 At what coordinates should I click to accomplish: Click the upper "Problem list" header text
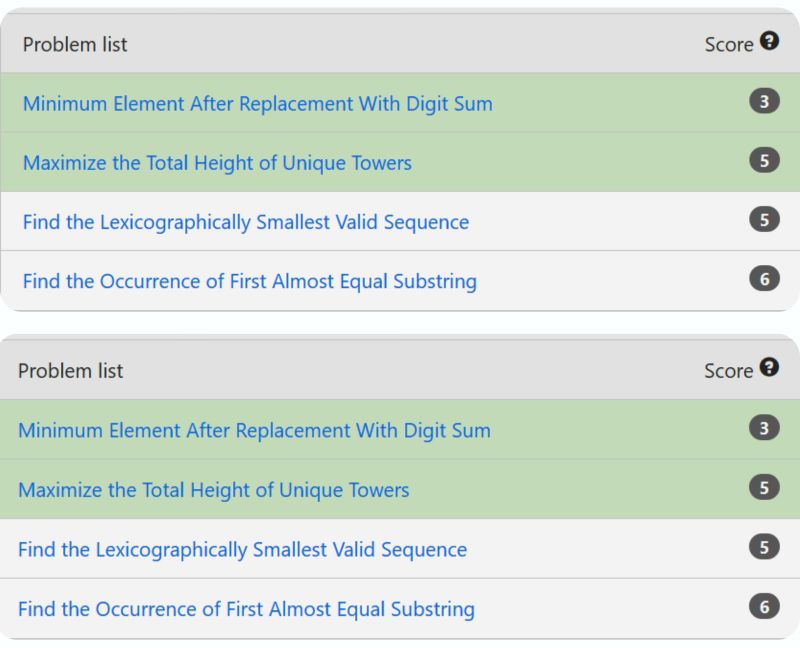click(x=75, y=44)
